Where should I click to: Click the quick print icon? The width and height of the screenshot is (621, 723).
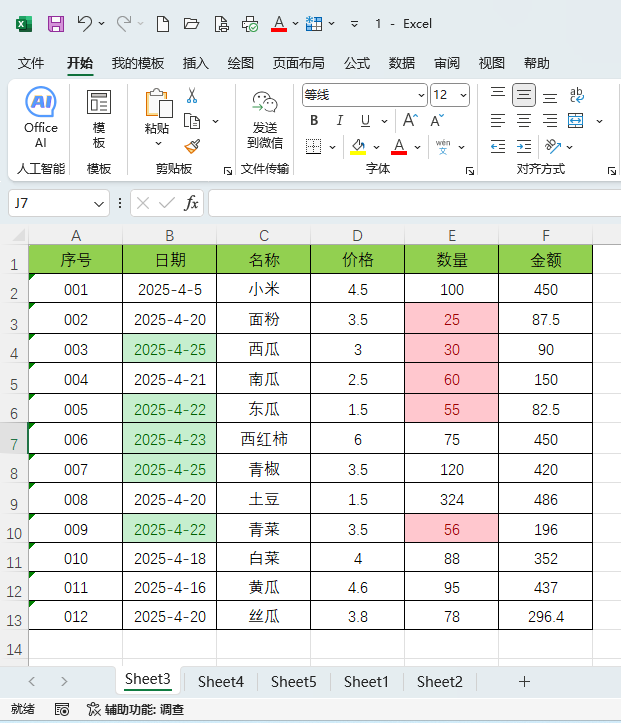tap(250, 24)
